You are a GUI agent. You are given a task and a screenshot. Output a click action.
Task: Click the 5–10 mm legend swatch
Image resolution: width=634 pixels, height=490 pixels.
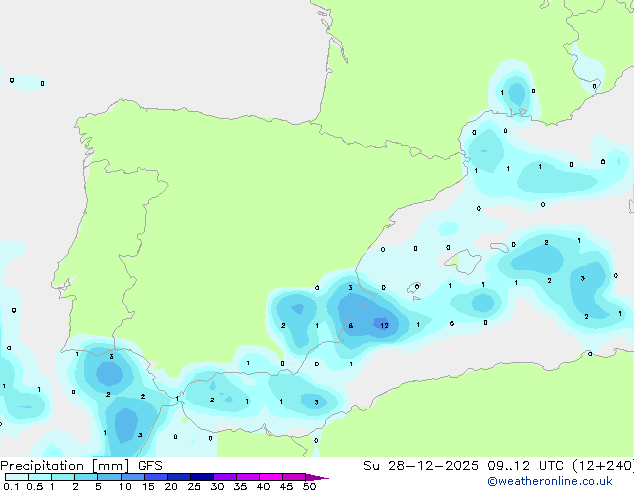[x=109, y=477]
